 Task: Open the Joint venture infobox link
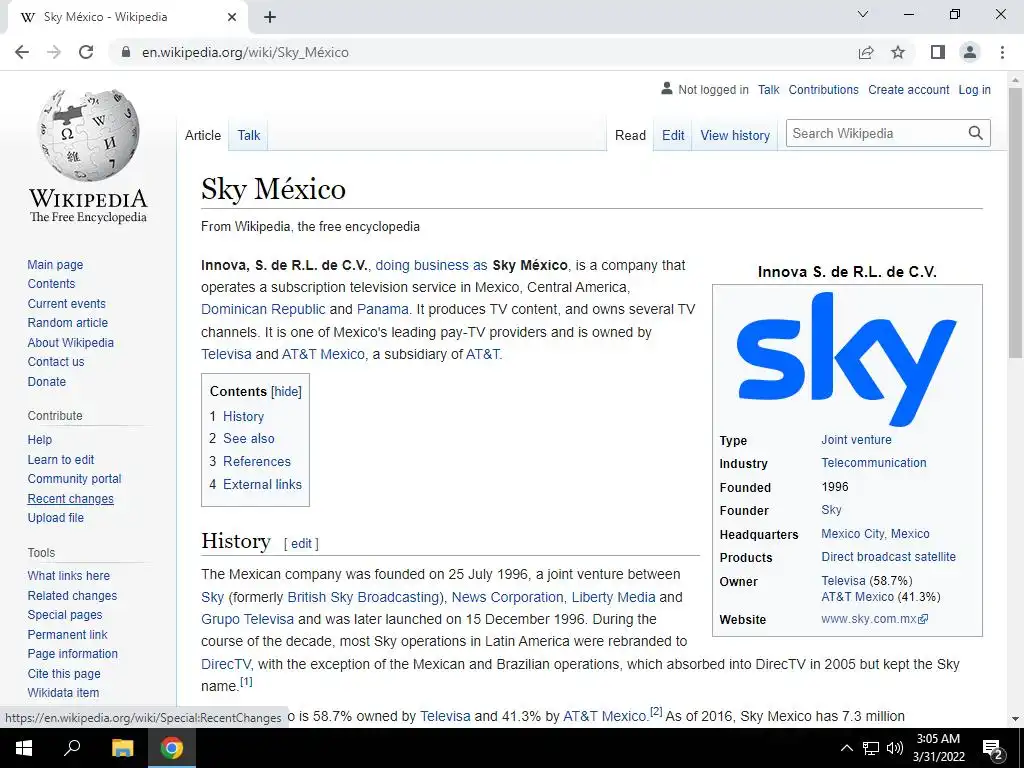[856, 440]
